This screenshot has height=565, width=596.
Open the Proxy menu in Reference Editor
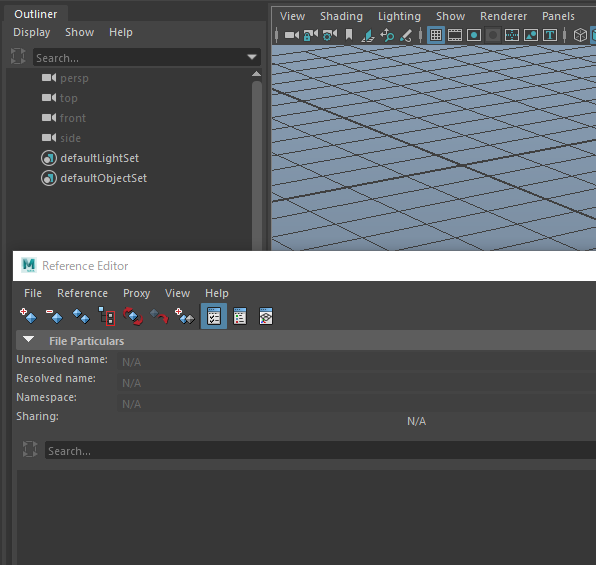(136, 293)
